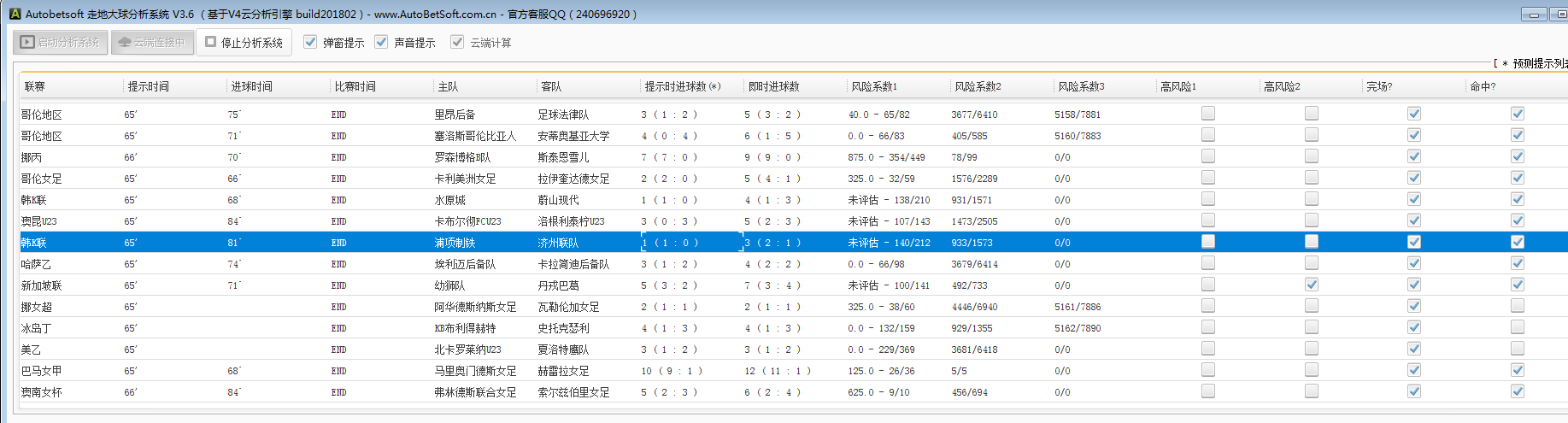The image size is (1568, 423).
Task: Minimize the Autobetsoft window
Action: pos(1534,15)
